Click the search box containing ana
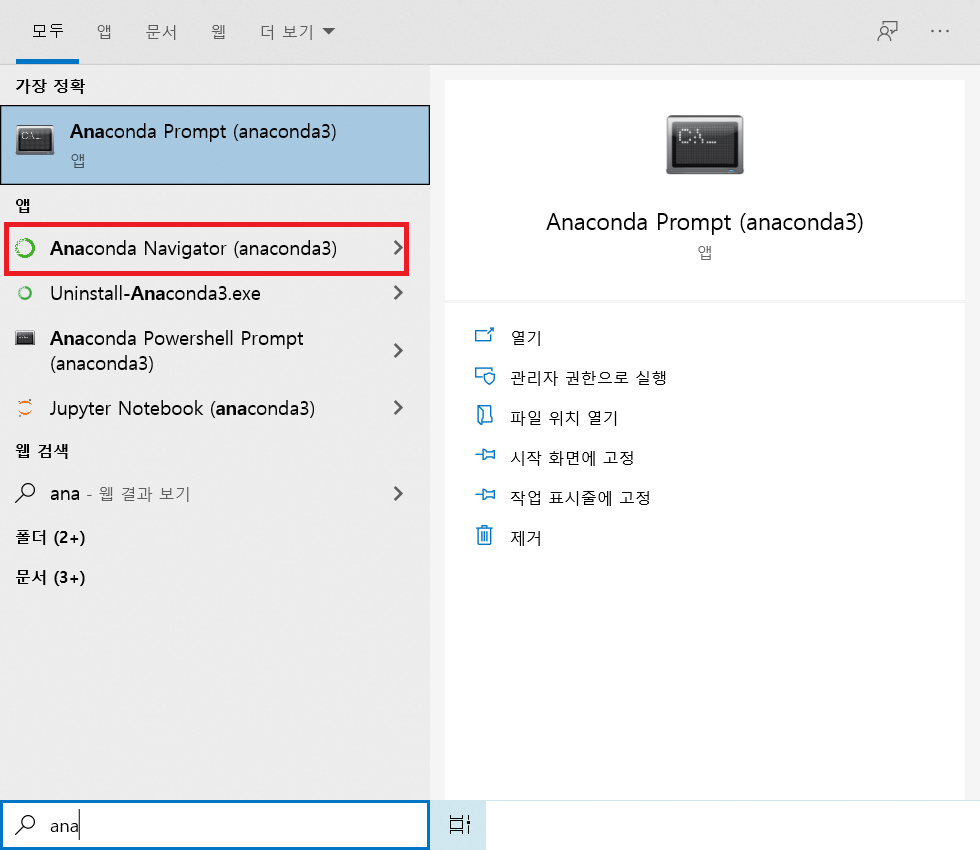The width and height of the screenshot is (980, 850). coord(215,826)
